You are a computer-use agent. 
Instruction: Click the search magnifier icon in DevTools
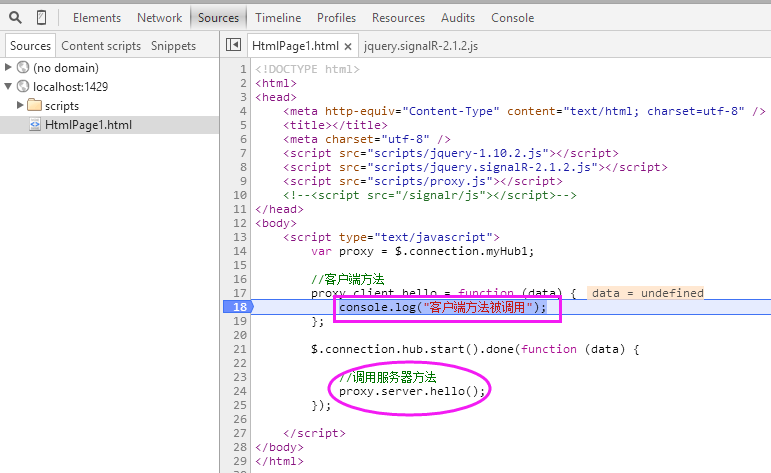click(x=15, y=18)
